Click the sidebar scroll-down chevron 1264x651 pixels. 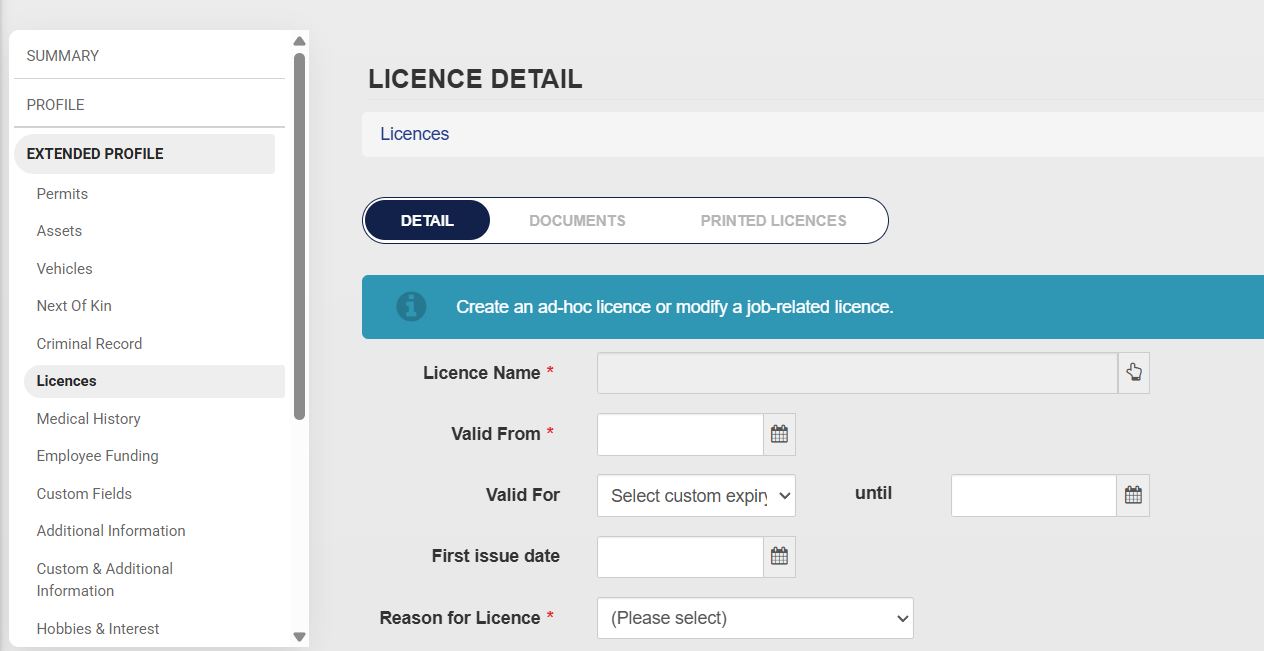(299, 637)
